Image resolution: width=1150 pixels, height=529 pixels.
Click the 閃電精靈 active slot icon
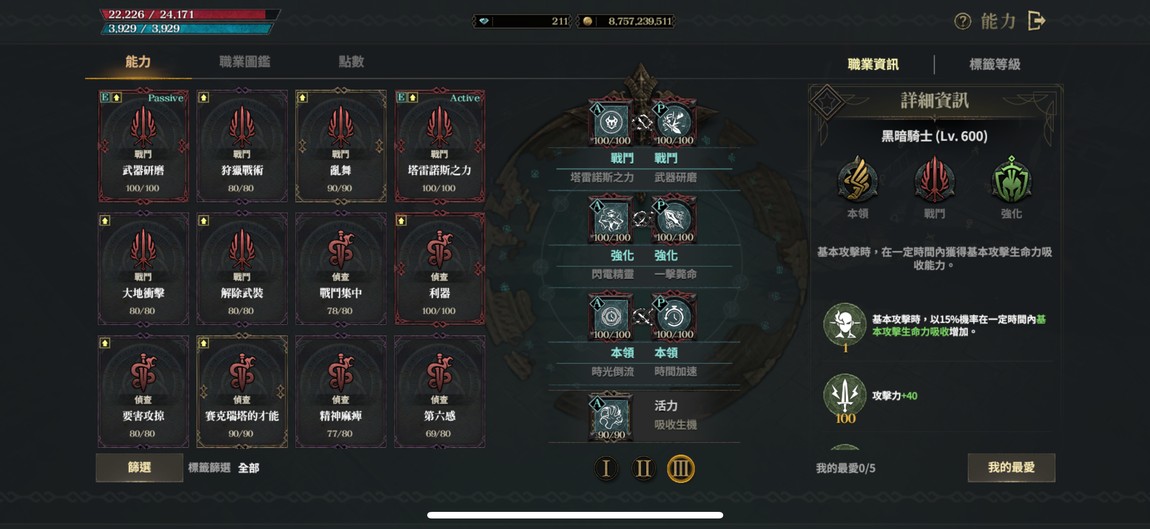click(x=610, y=219)
